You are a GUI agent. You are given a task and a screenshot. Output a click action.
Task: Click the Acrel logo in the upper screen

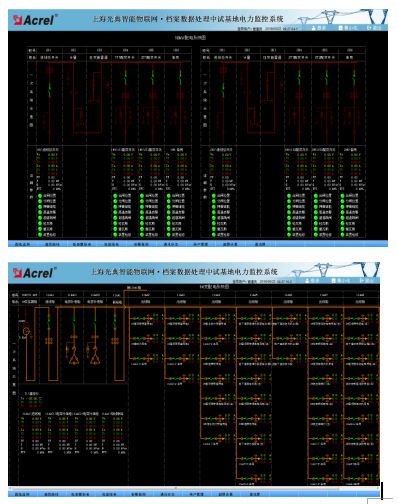tap(35, 20)
